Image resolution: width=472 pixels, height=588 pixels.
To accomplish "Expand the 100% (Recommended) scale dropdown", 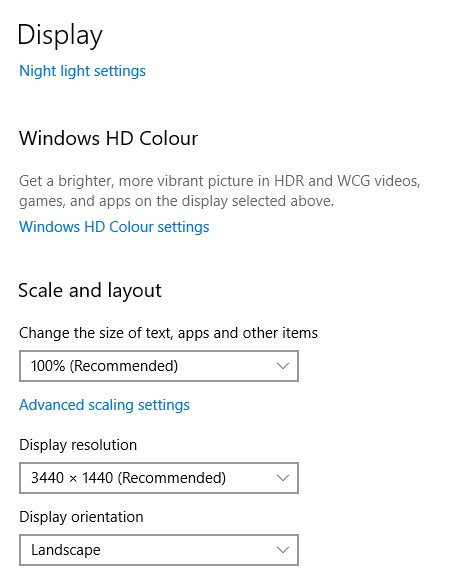I will click(x=159, y=366).
